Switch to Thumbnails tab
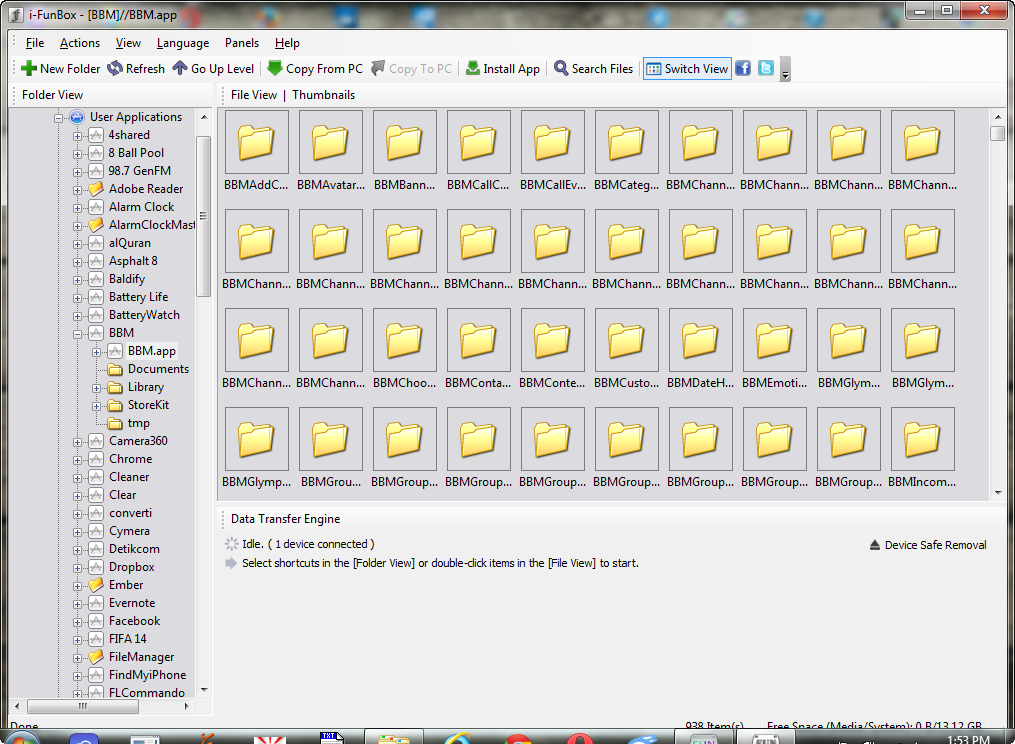 (323, 95)
